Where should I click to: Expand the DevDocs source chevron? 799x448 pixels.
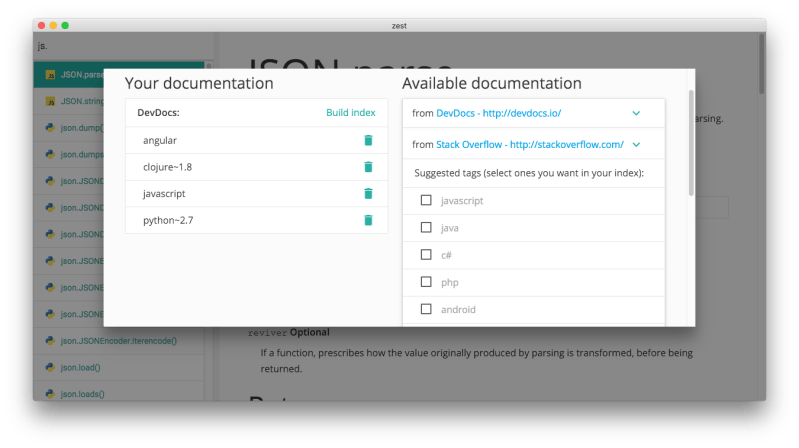click(636, 113)
